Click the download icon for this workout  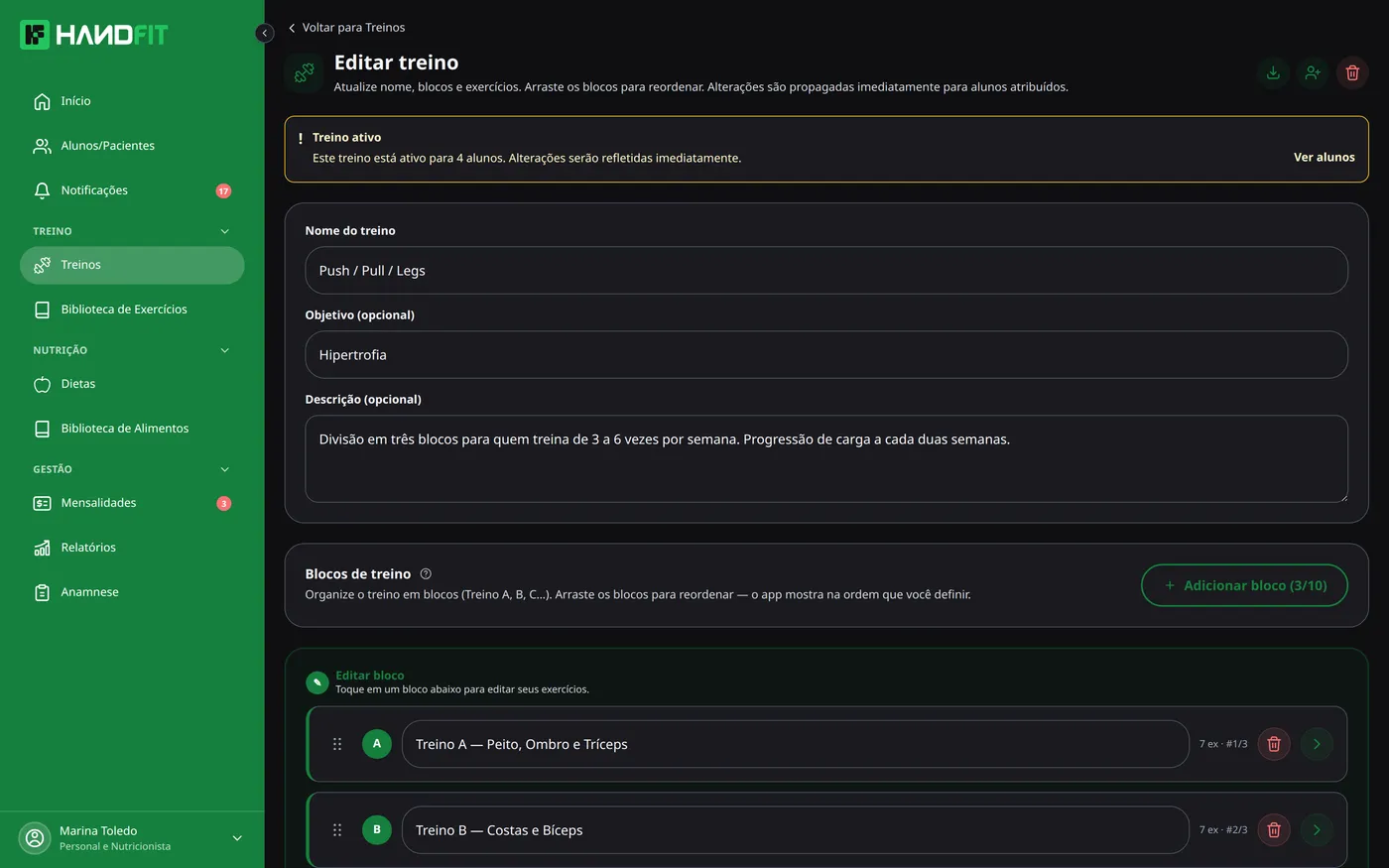pos(1273,72)
